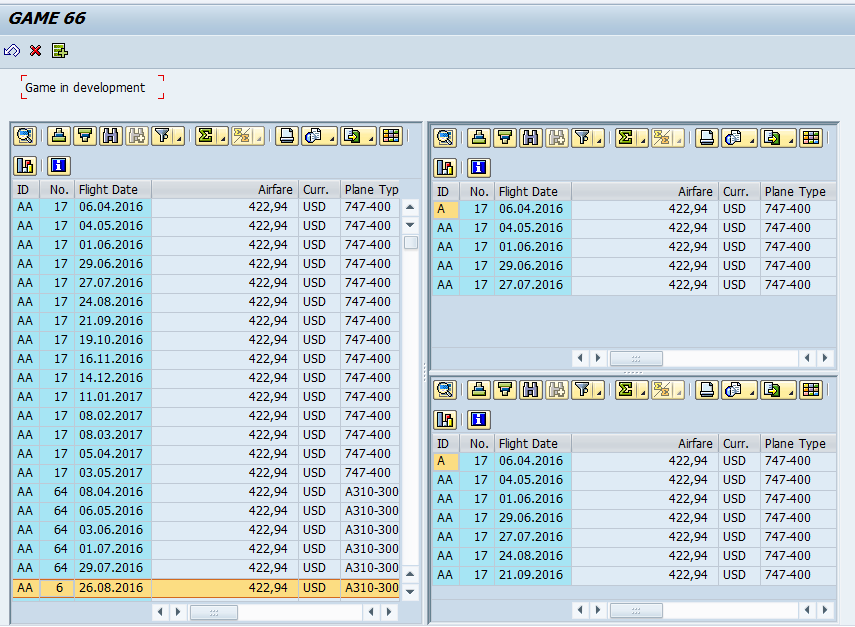The width and height of the screenshot is (855, 627).
Task: Select date 24.08.2016 in the bottom-right grid
Action: click(x=531, y=556)
